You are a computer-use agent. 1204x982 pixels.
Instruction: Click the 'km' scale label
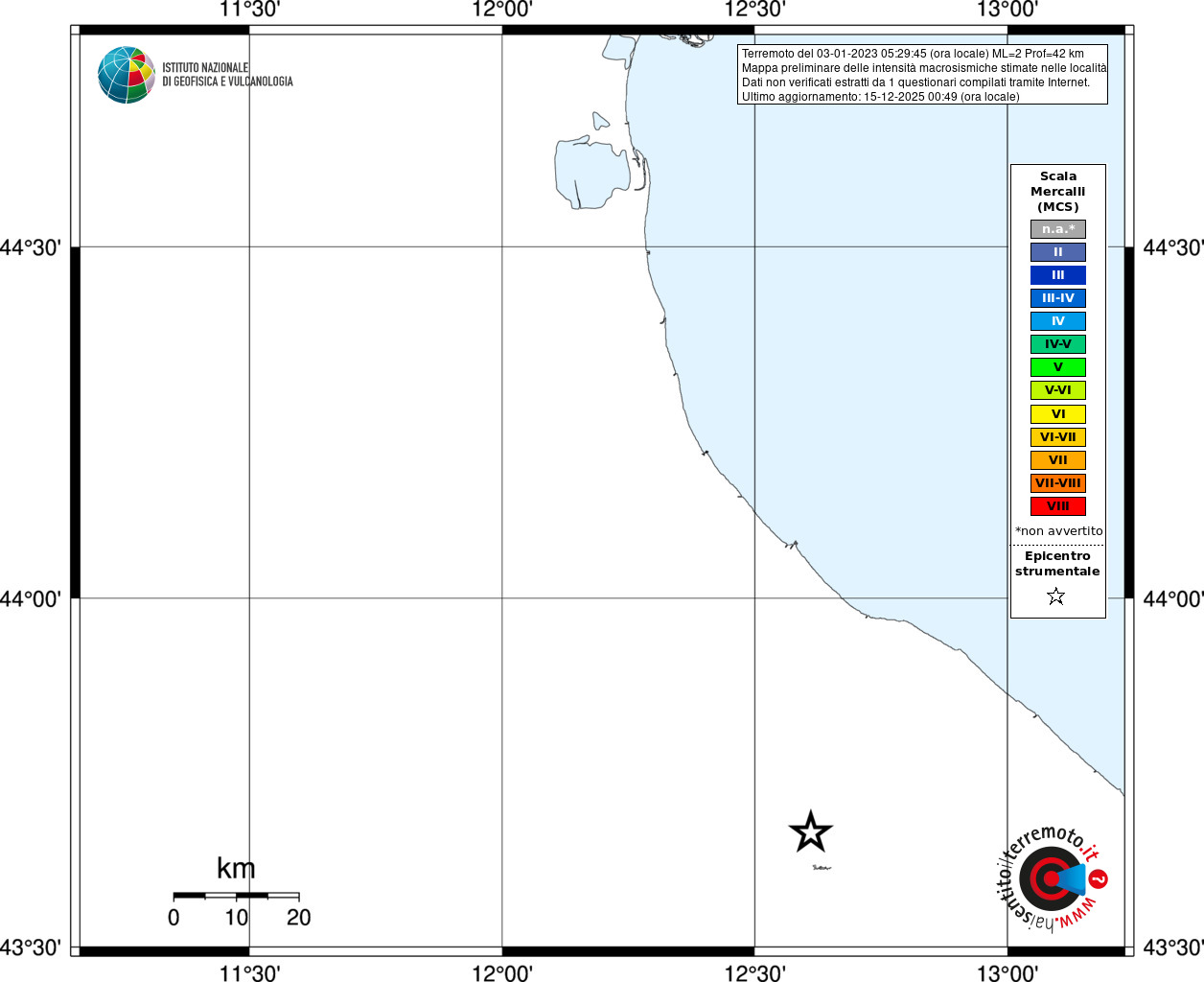pos(236,868)
